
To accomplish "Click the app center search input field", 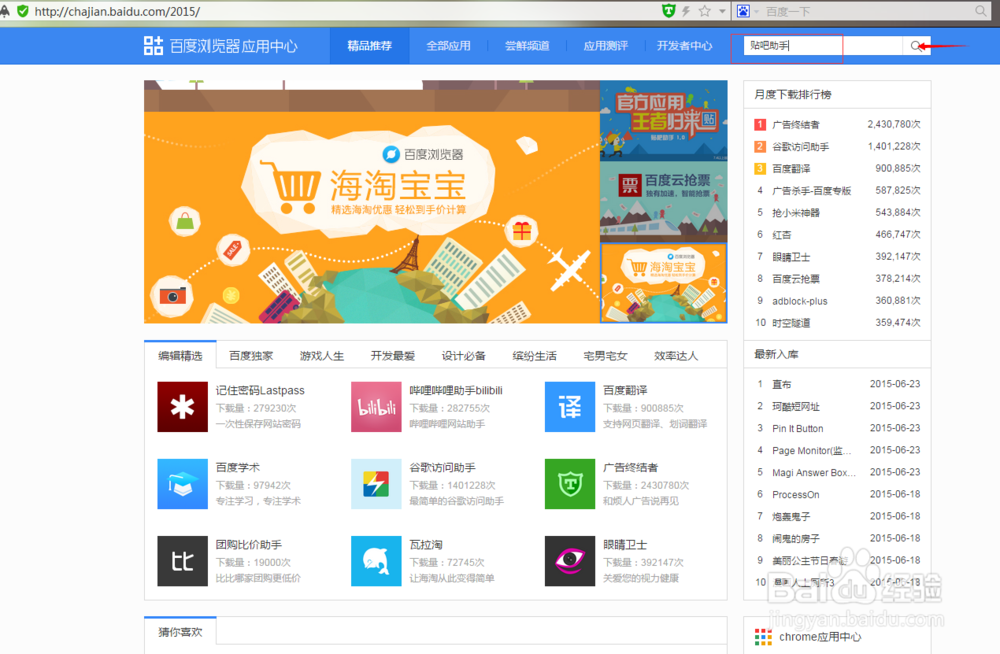I will (823, 46).
